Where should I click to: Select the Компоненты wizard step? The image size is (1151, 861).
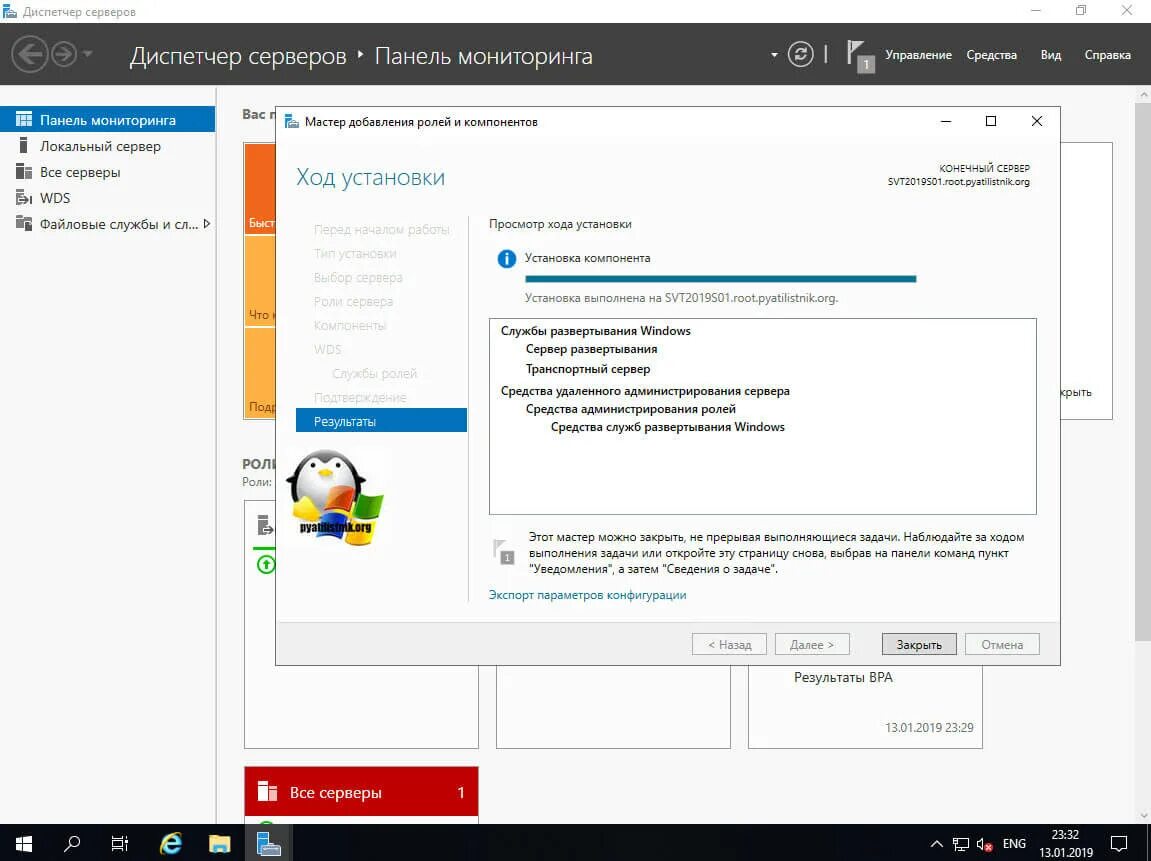(x=349, y=325)
